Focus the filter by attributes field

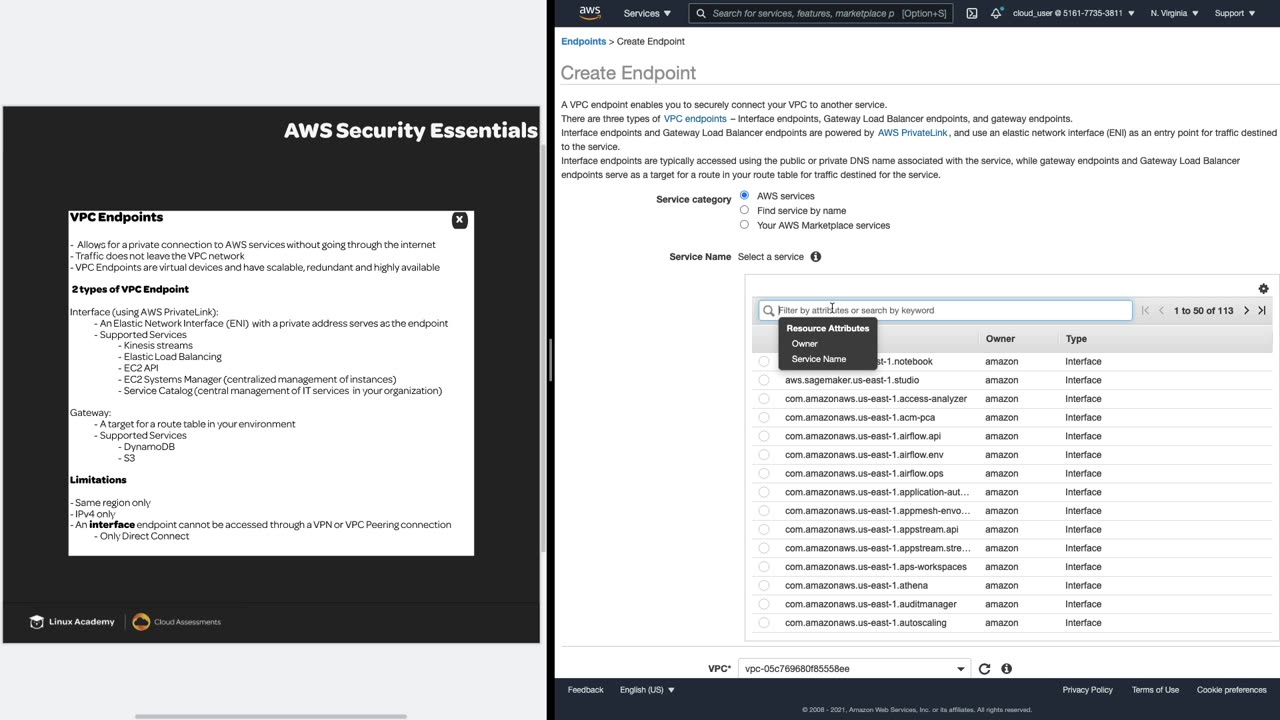click(x=945, y=311)
